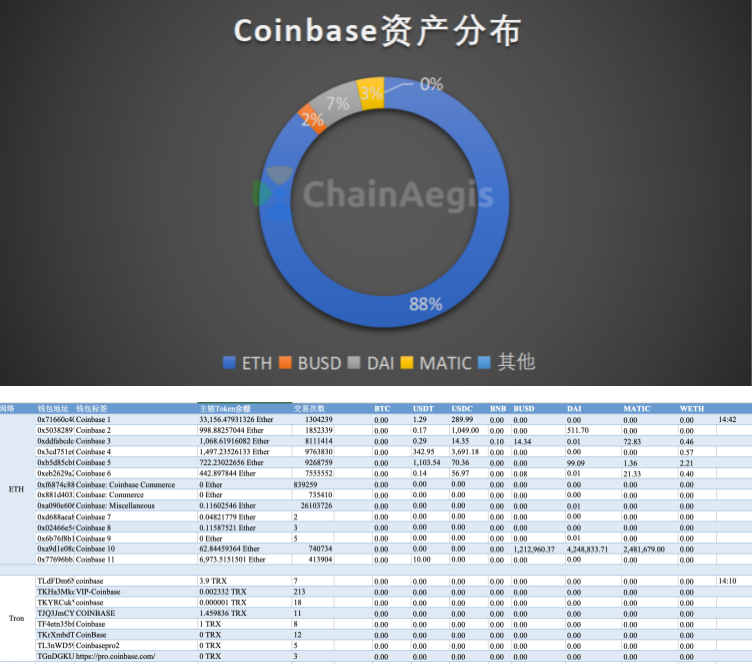Select cell 6,973.5151501 Ether
This screenshot has height=666, width=754.
(245, 560)
